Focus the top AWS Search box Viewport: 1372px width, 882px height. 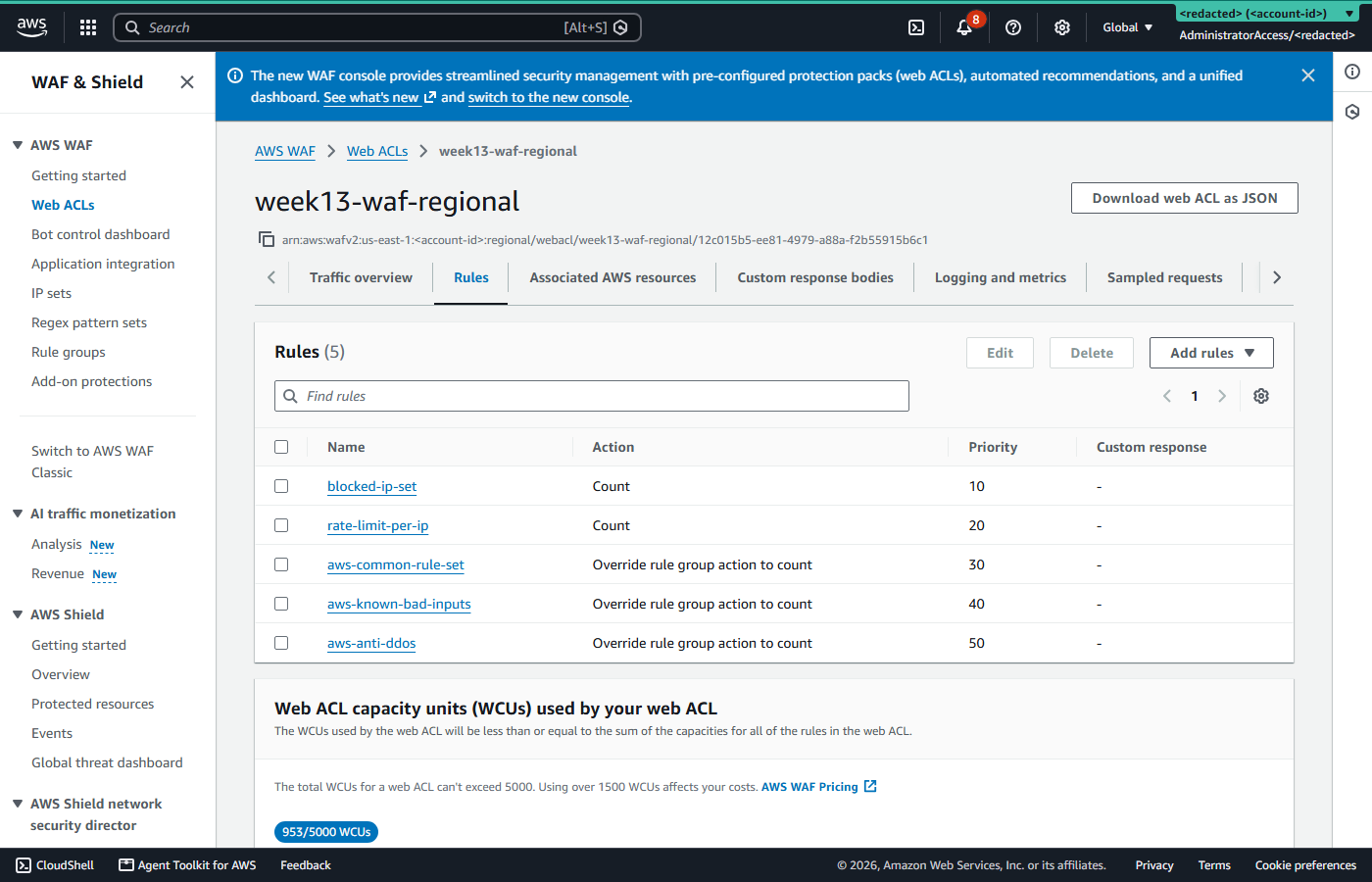point(377,27)
